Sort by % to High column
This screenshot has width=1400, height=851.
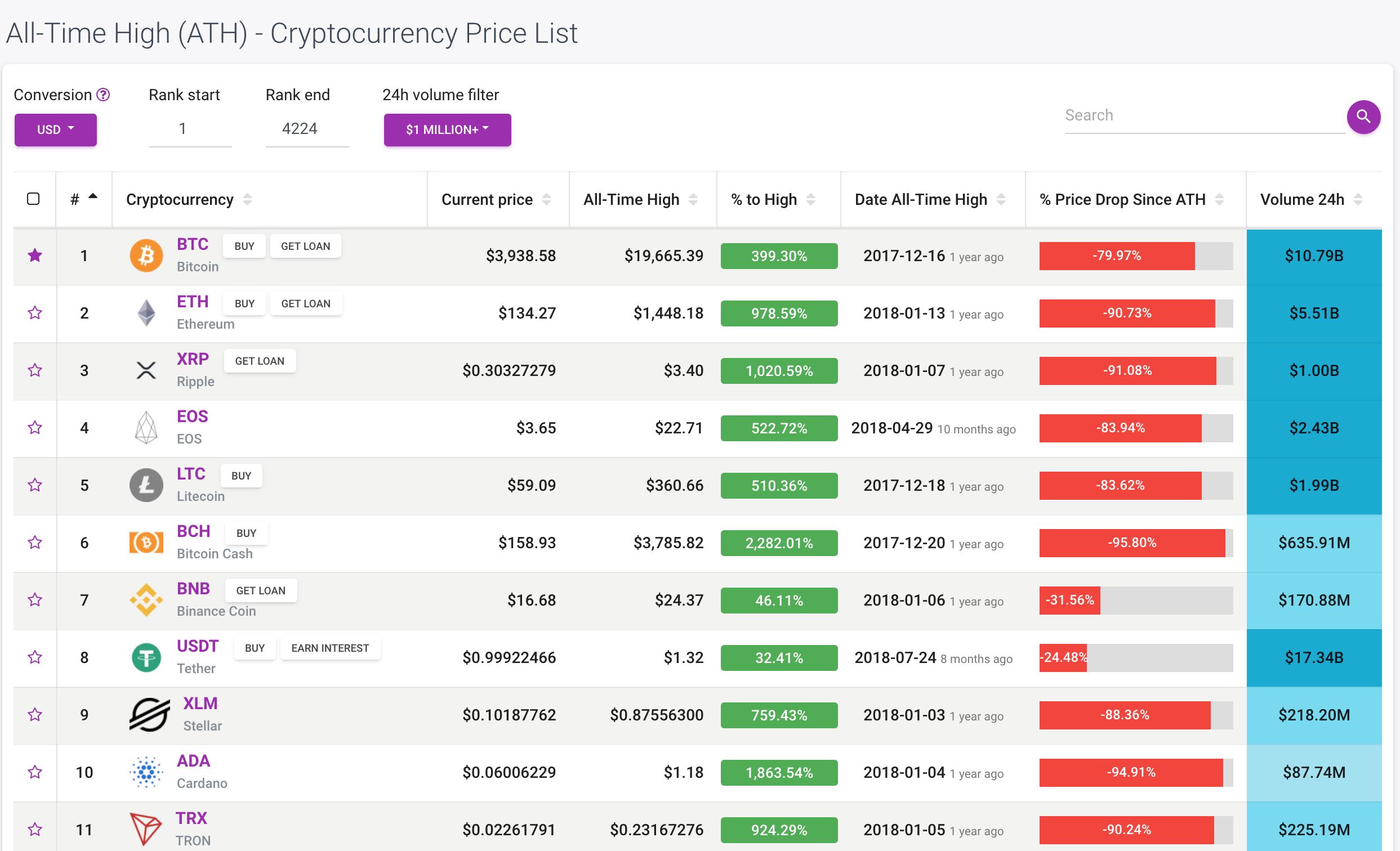pos(778,199)
